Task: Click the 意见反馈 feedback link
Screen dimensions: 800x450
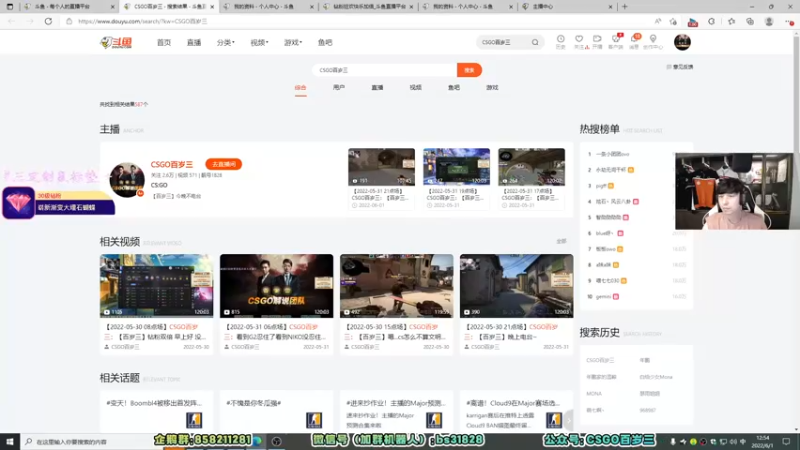Action: pos(680,67)
